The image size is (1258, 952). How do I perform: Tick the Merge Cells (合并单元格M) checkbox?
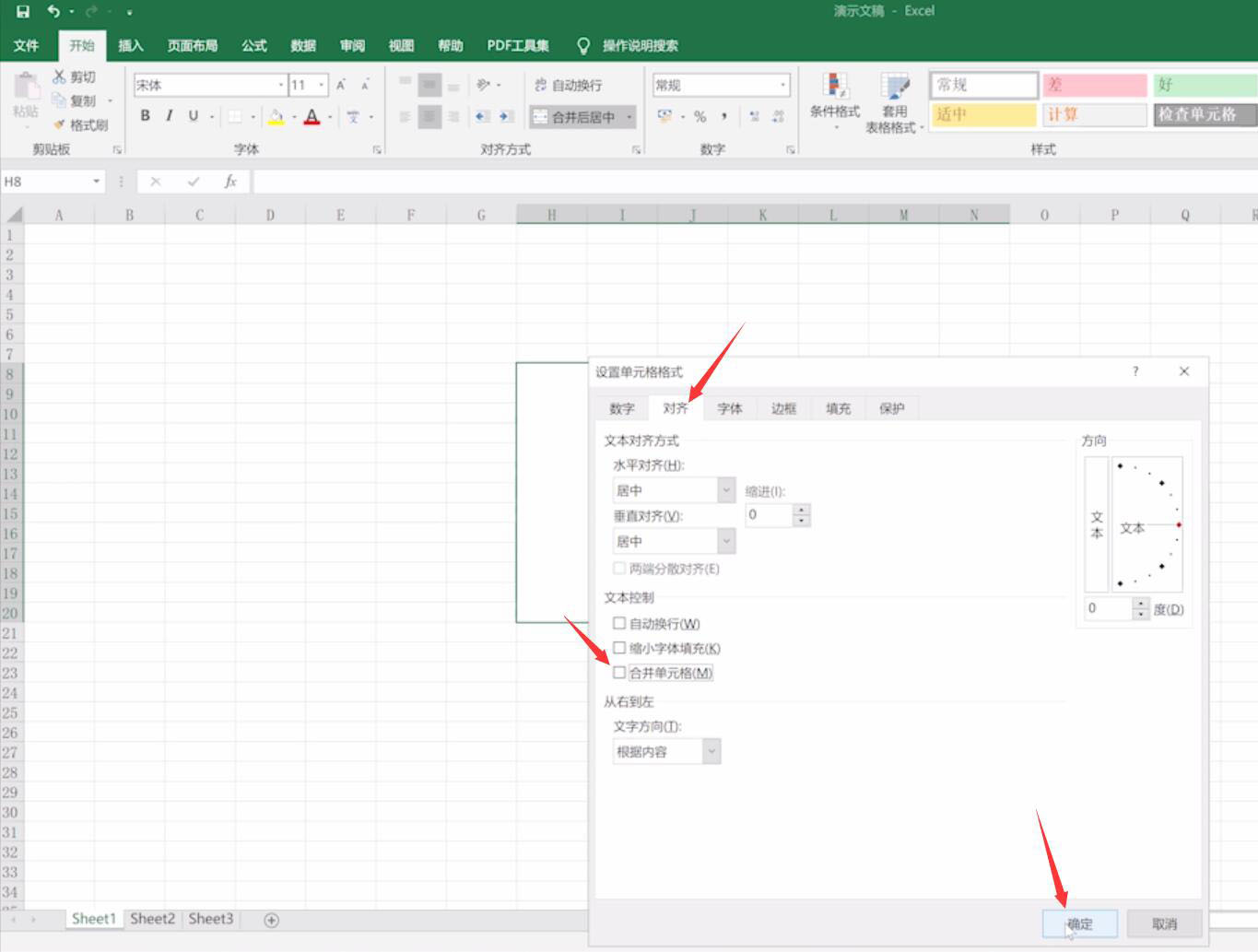(x=619, y=673)
